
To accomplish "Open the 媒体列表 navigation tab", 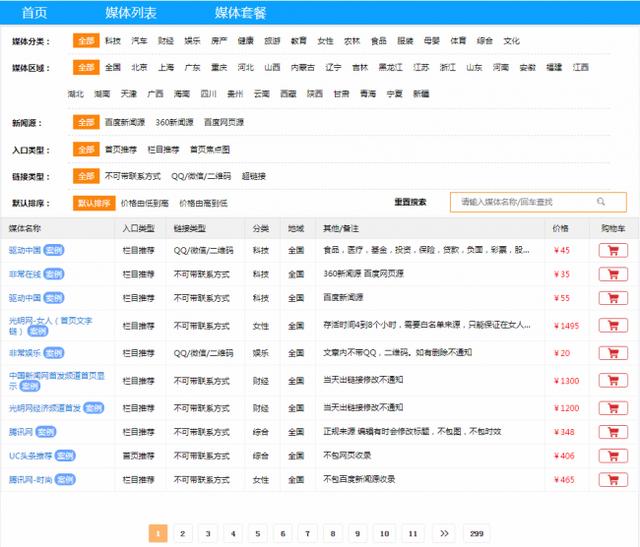I will (x=131, y=13).
